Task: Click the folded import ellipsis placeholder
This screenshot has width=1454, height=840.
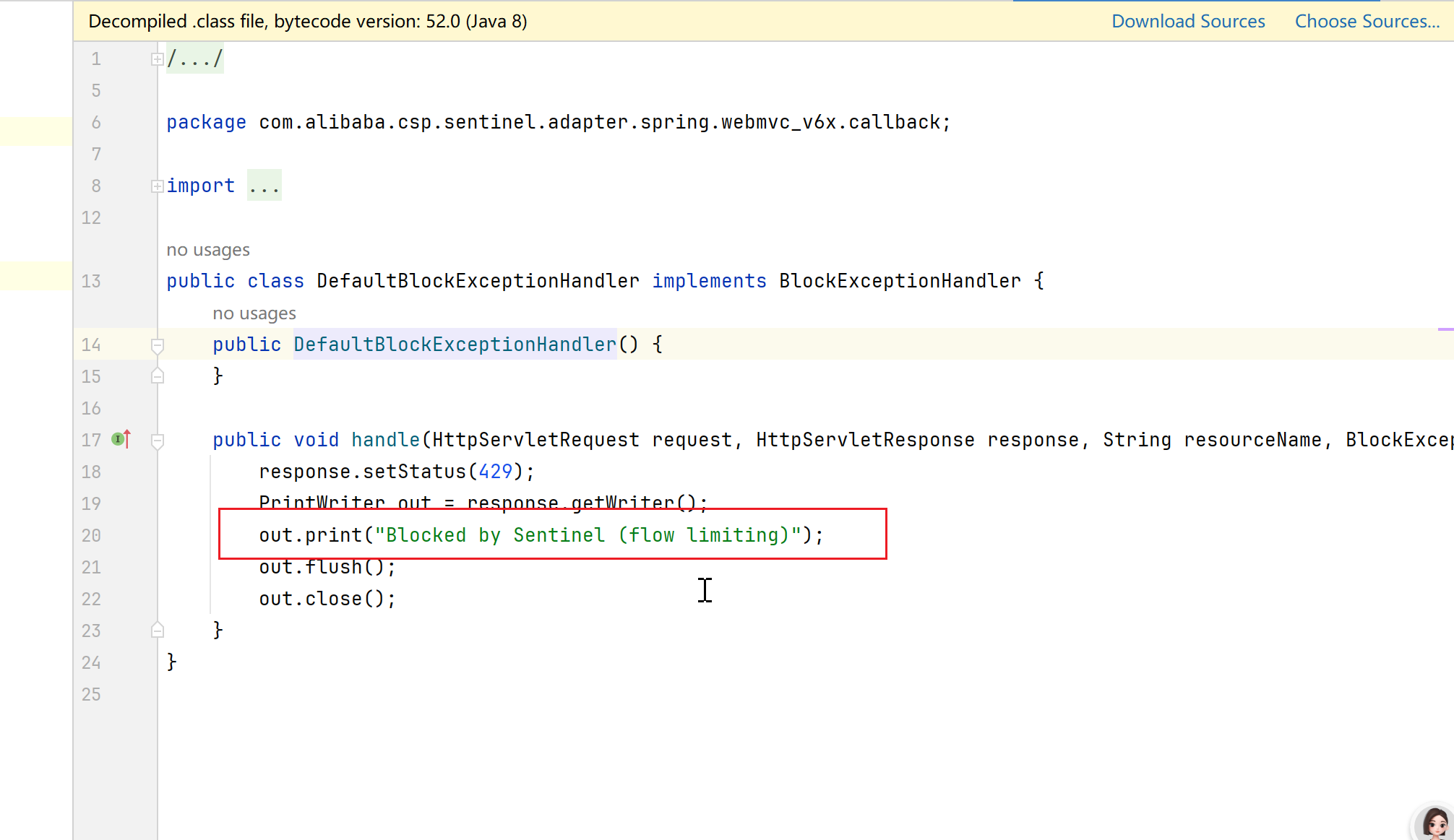Action: click(264, 186)
